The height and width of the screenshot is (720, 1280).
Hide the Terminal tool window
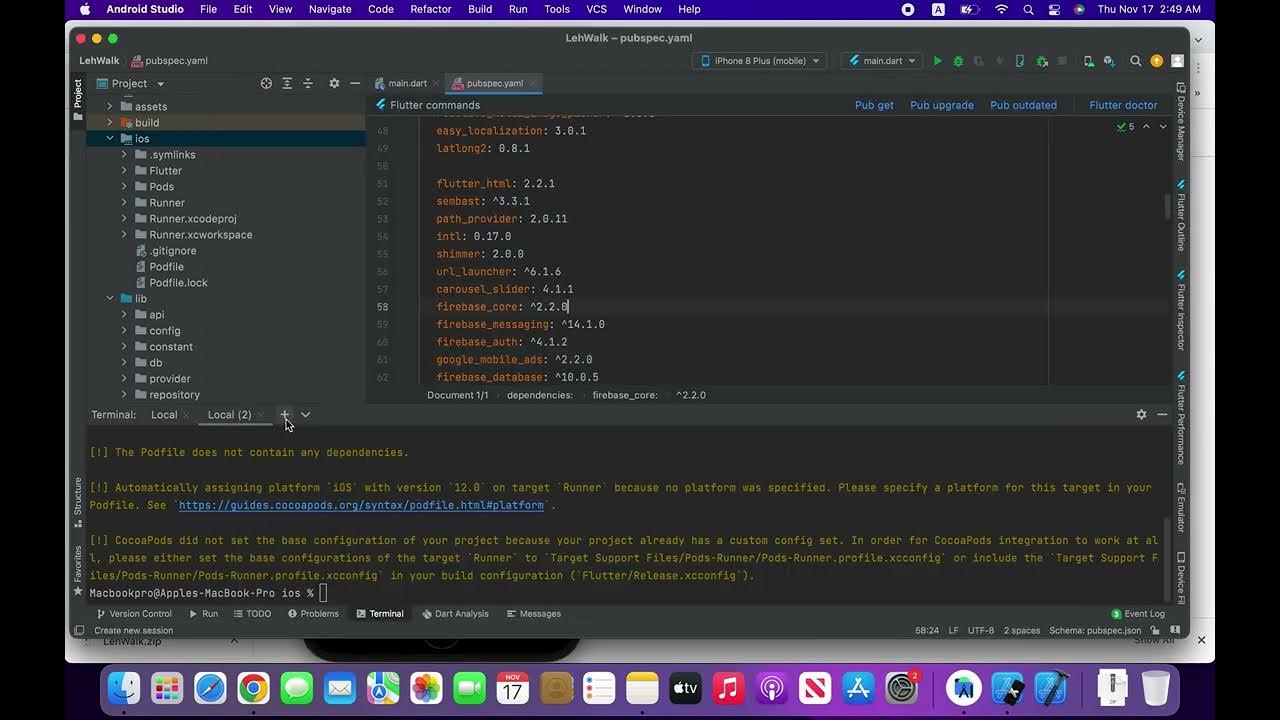[1162, 414]
